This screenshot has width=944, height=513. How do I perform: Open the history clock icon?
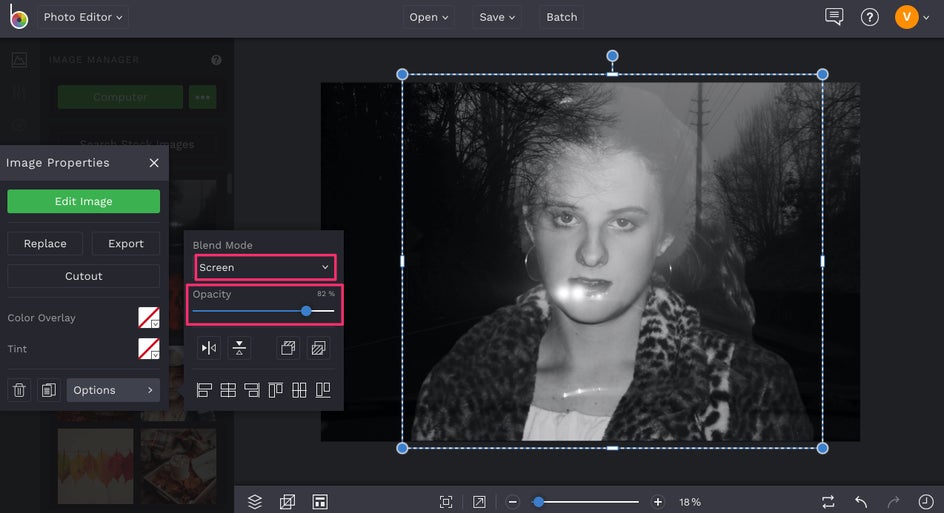pyautogui.click(x=926, y=501)
